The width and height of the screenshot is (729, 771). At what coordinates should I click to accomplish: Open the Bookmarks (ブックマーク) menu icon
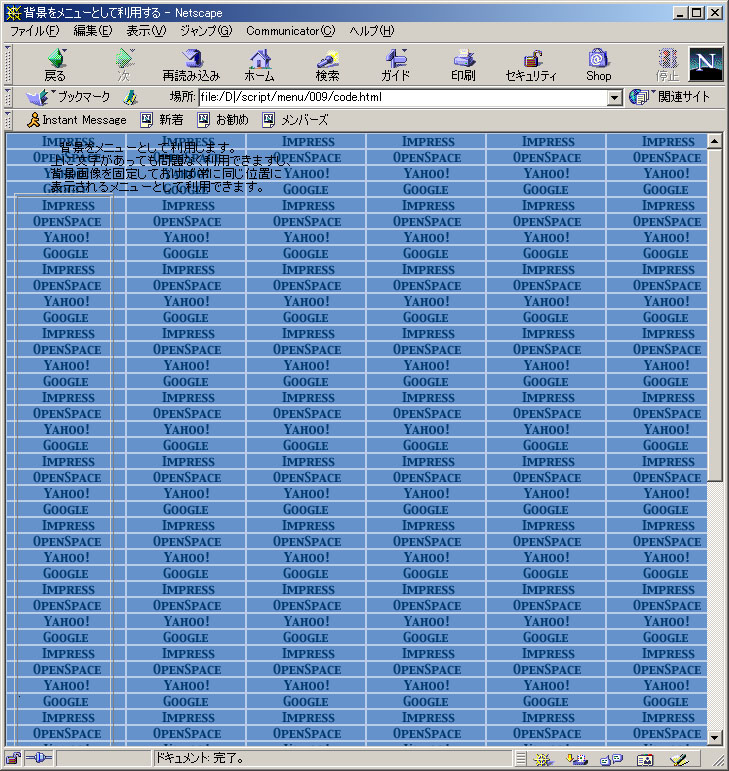click(68, 97)
